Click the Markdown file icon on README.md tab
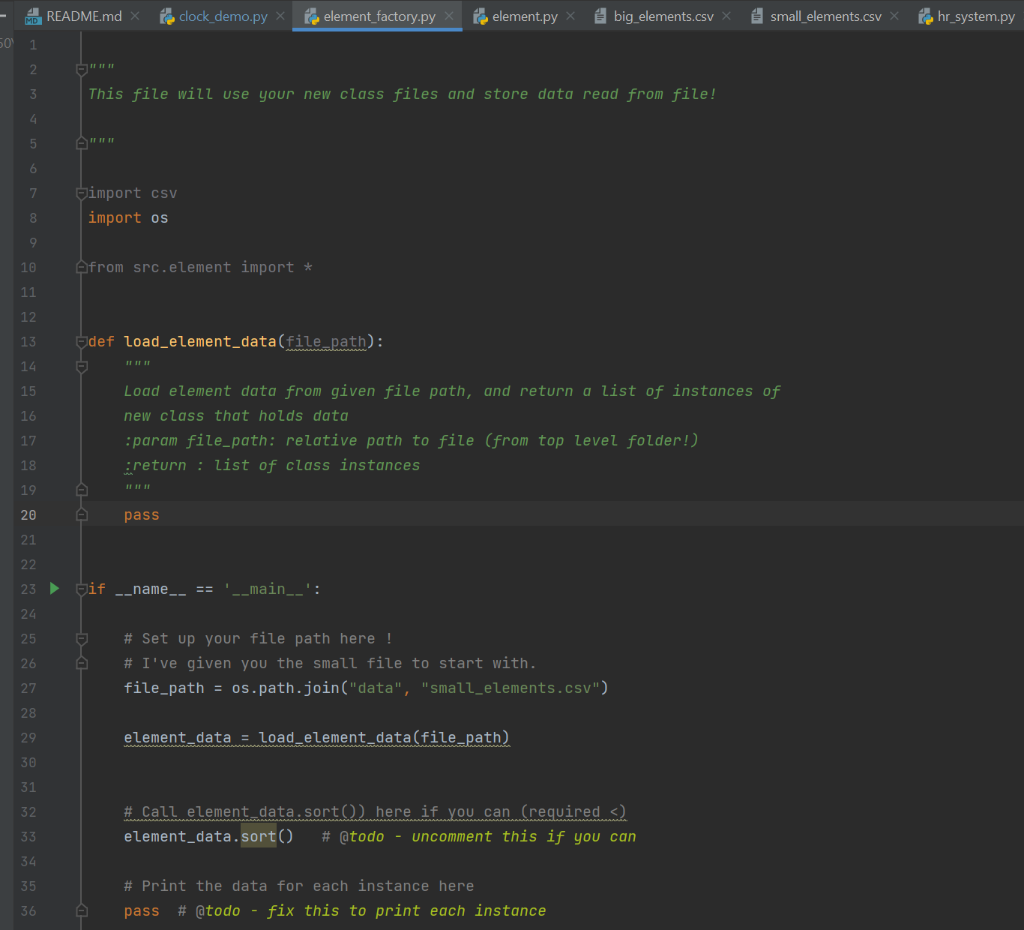The height and width of the screenshot is (930, 1024). (x=33, y=17)
